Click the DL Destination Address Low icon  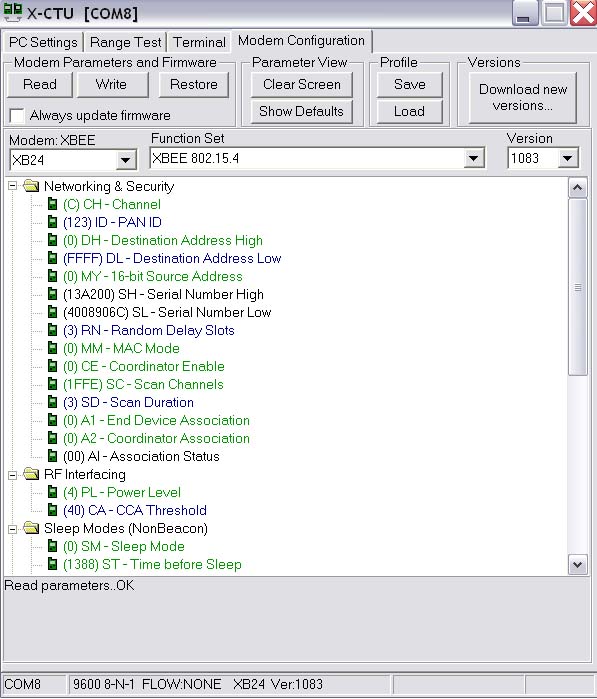click(x=53, y=258)
